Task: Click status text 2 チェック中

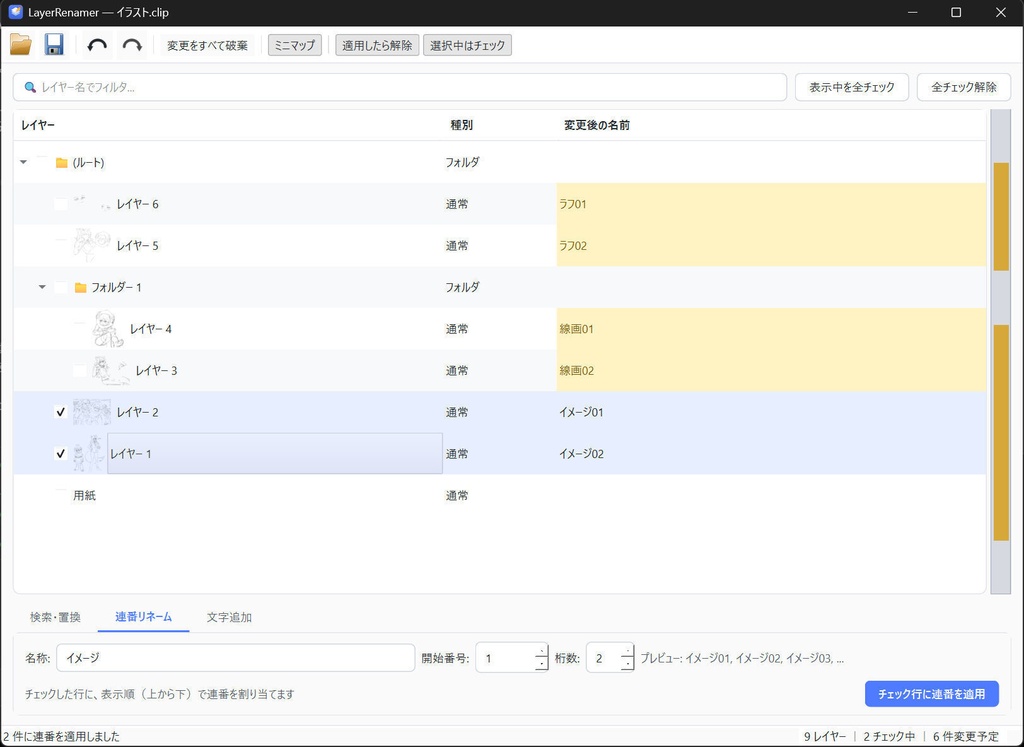Action: coord(889,737)
